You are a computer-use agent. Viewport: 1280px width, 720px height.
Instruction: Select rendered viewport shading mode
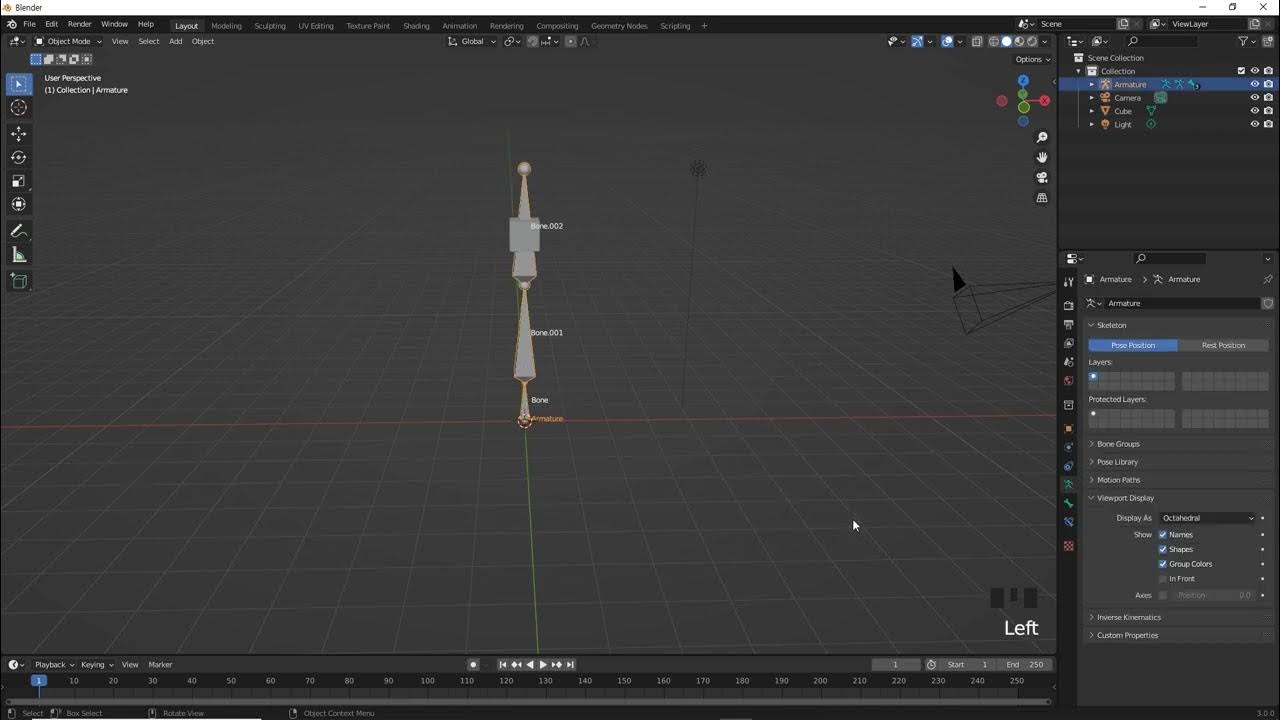(1032, 41)
